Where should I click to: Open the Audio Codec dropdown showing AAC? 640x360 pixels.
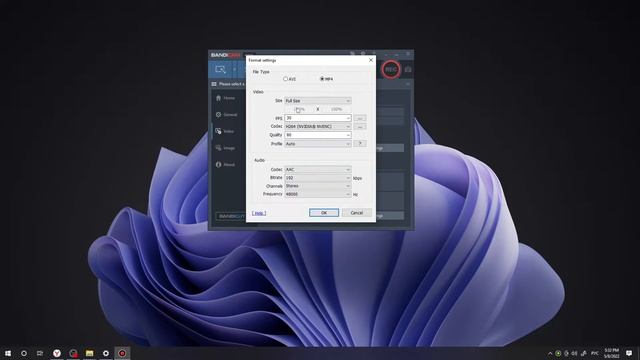(318, 169)
